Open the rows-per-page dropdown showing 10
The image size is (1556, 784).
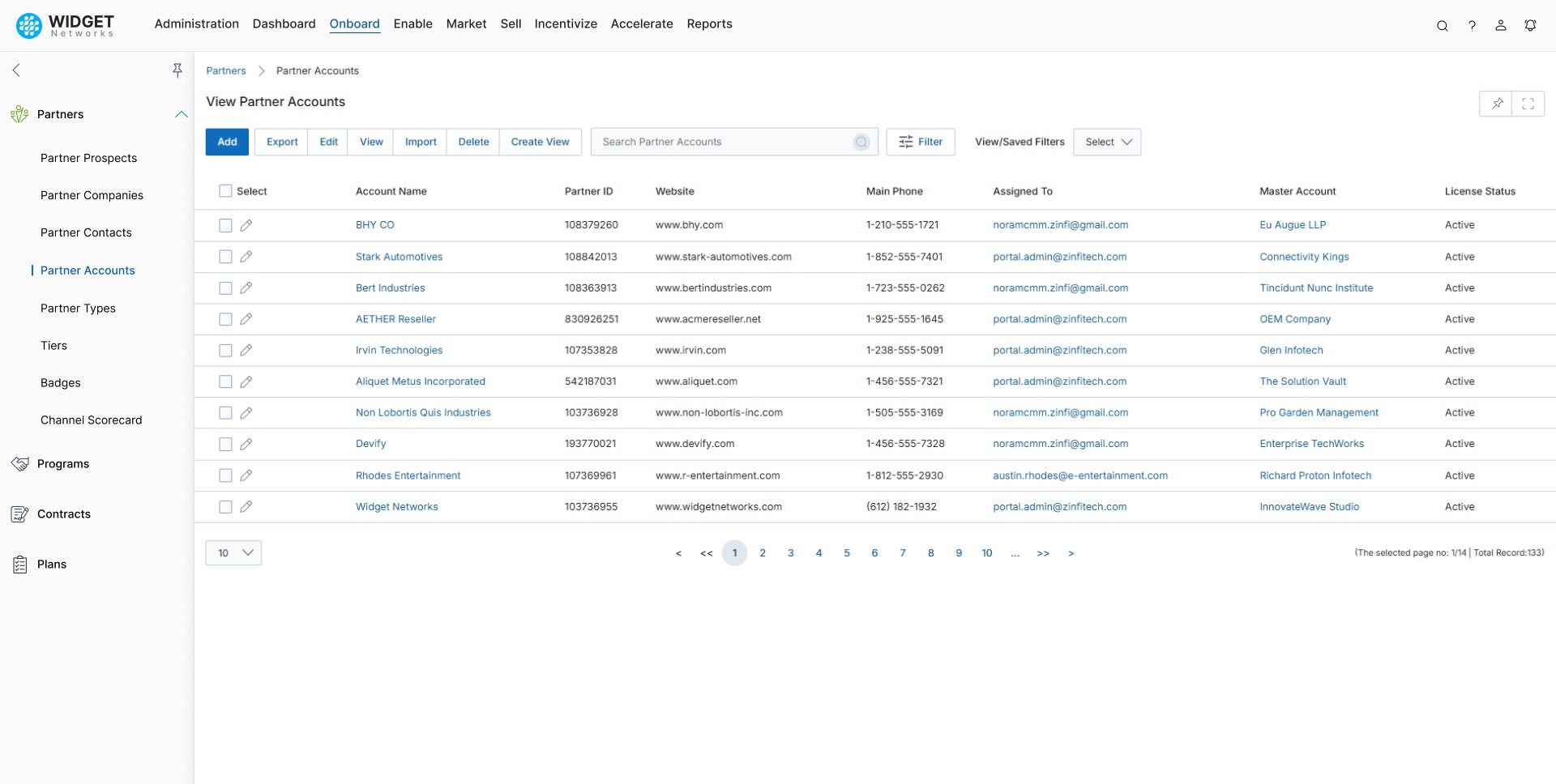pos(233,552)
